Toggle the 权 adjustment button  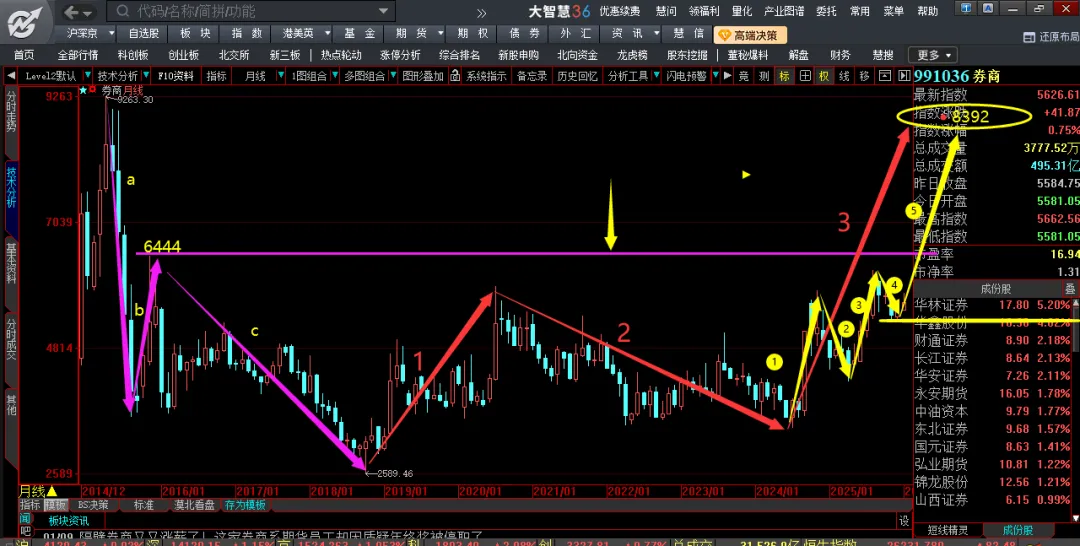point(824,76)
